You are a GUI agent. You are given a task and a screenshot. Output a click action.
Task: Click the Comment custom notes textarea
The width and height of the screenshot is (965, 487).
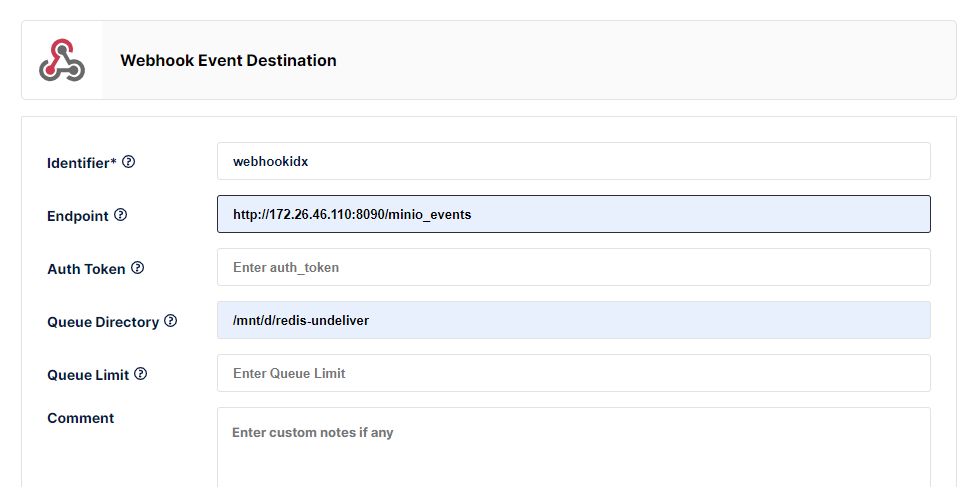pyautogui.click(x=573, y=446)
